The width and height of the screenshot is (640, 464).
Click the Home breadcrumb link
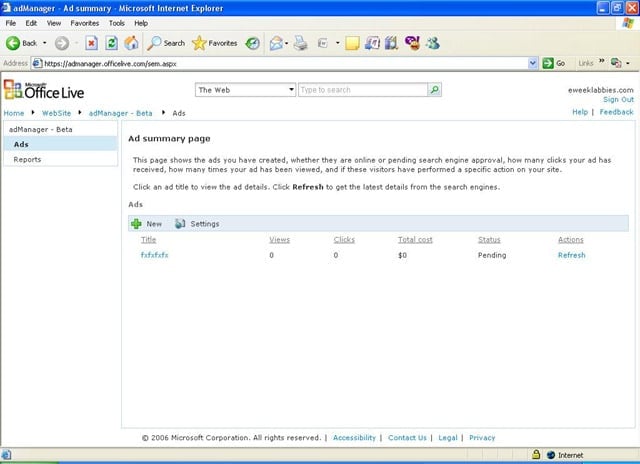click(x=14, y=113)
